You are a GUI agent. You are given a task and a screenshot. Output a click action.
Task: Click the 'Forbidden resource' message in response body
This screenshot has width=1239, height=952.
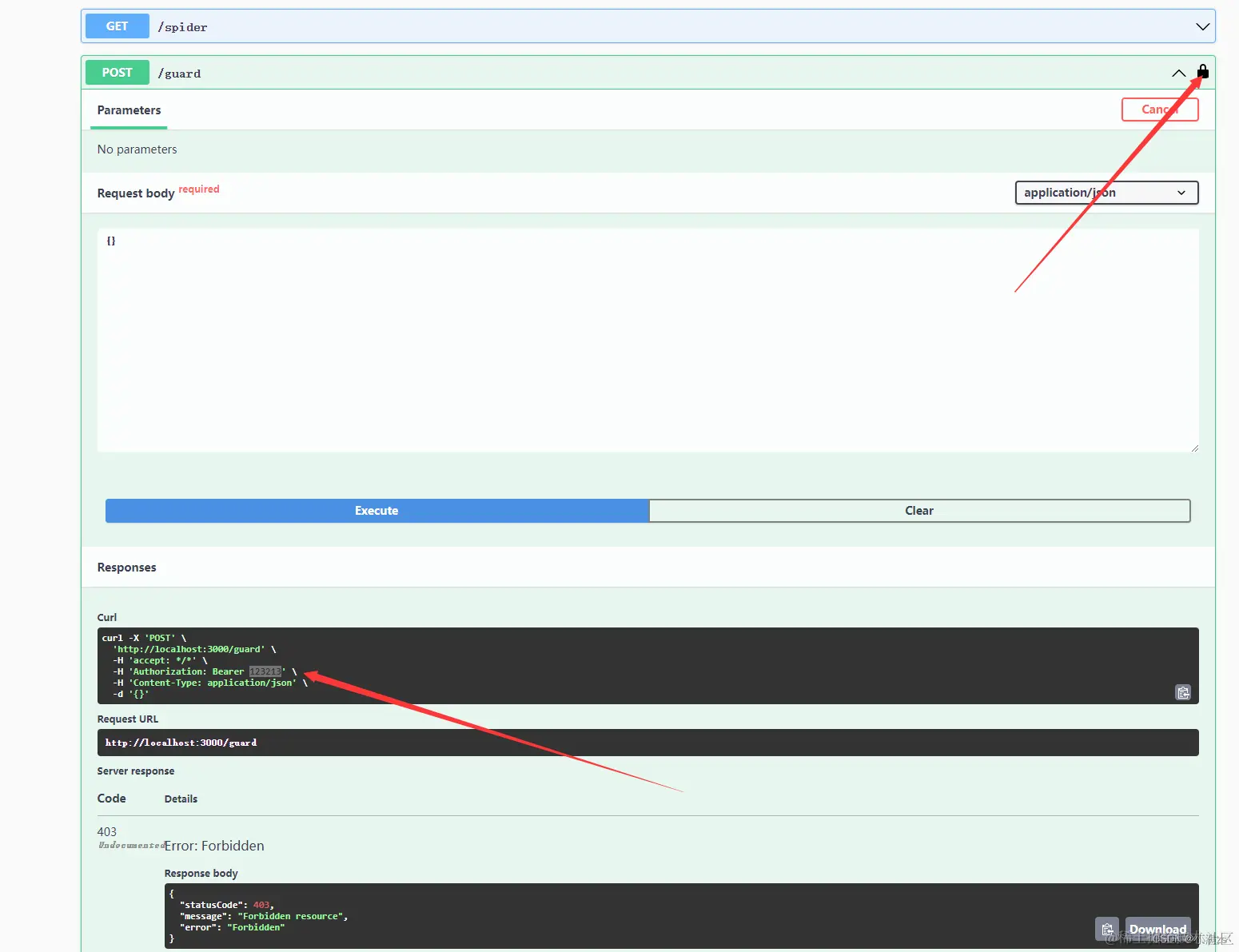pyautogui.click(x=293, y=916)
